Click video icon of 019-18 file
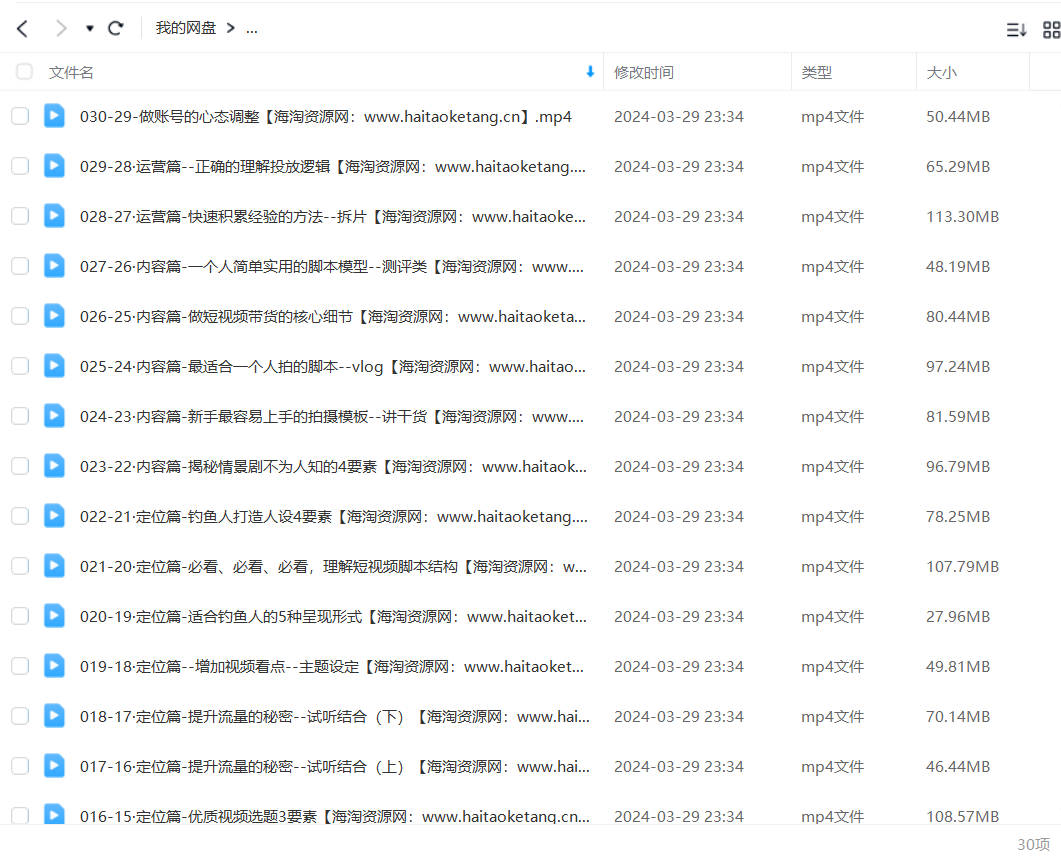 (x=54, y=666)
